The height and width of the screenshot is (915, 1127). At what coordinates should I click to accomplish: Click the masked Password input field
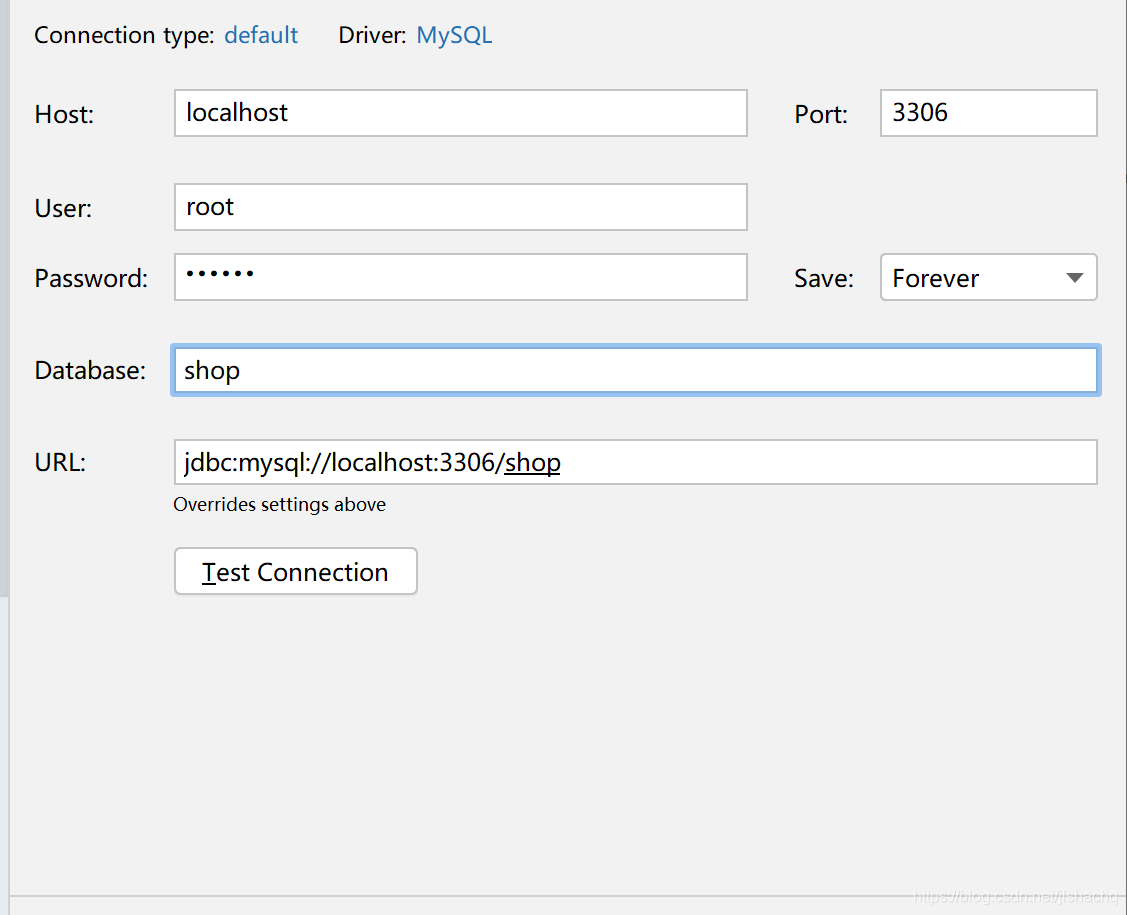[460, 277]
